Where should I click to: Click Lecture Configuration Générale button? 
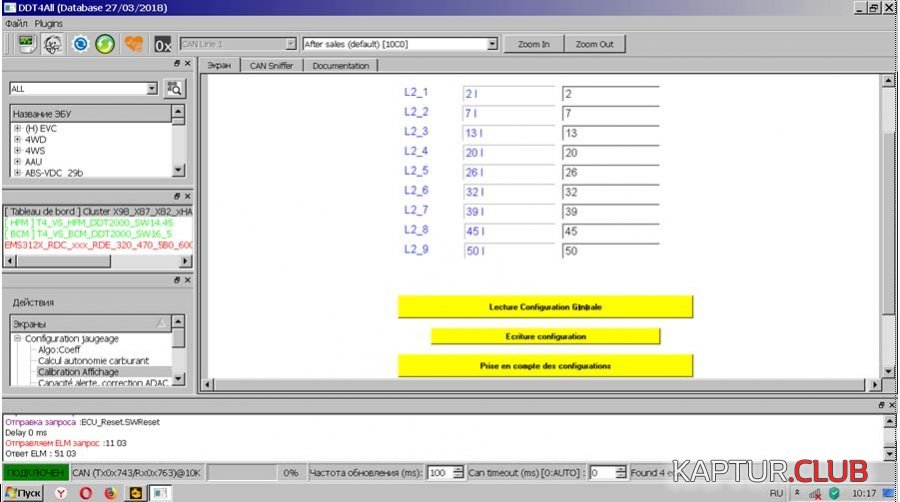pyautogui.click(x=545, y=307)
